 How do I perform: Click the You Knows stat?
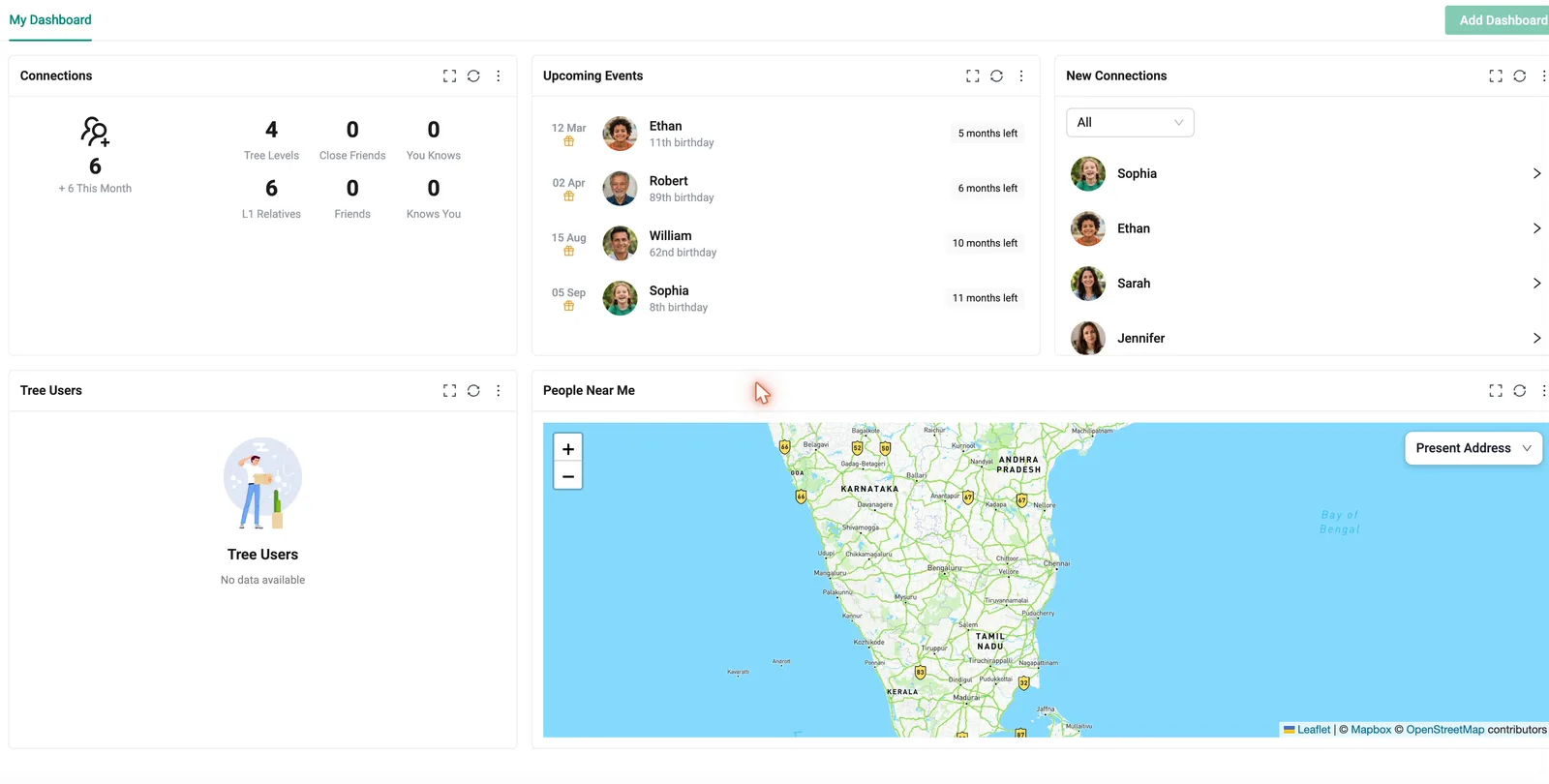pyautogui.click(x=434, y=140)
